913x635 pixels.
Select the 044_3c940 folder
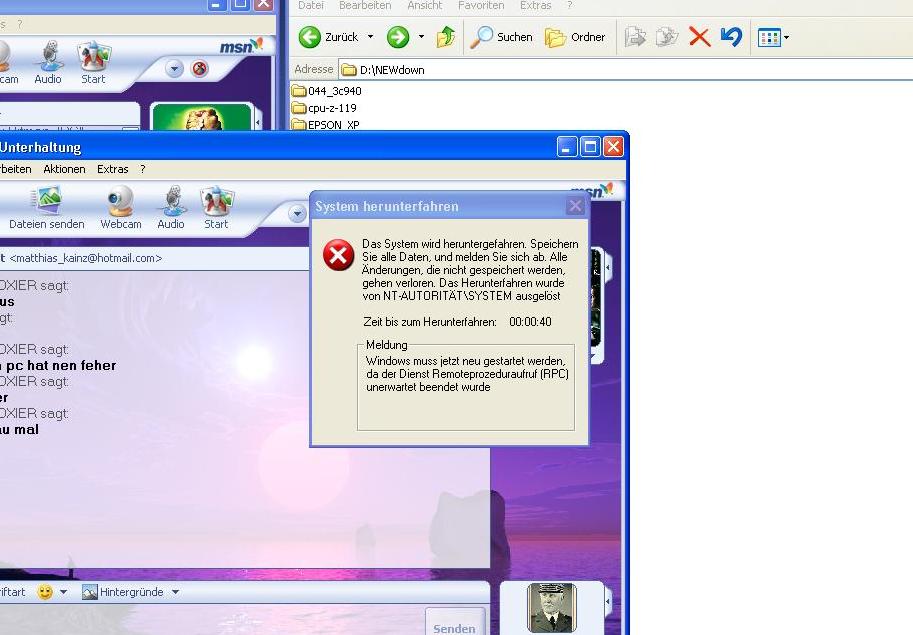click(327, 91)
